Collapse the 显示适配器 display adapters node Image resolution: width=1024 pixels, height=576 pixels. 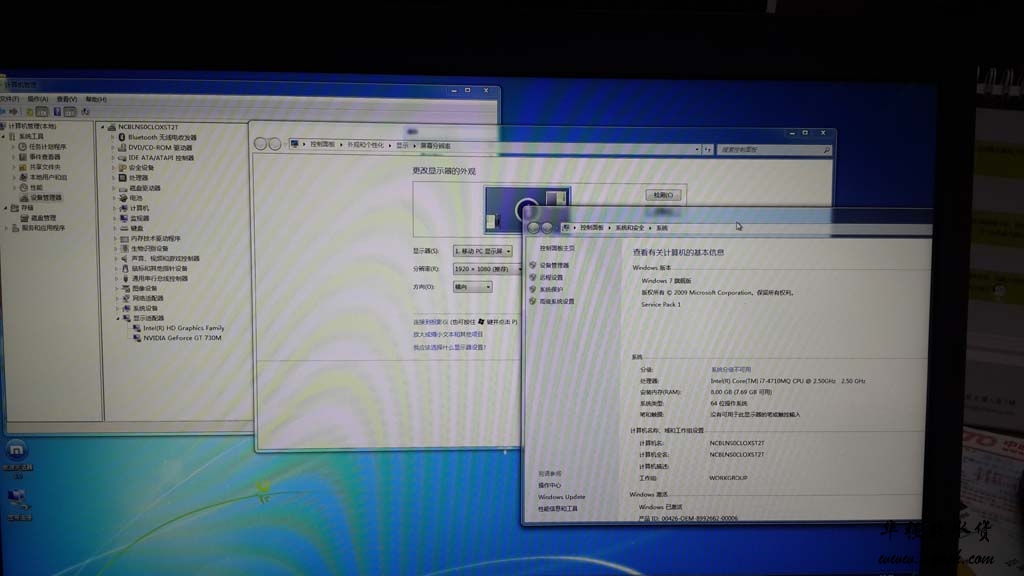(x=118, y=318)
